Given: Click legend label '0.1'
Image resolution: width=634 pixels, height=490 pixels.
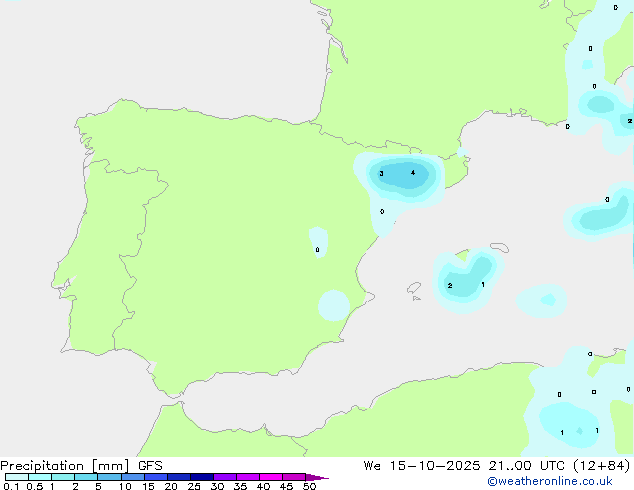Looking at the screenshot, I should 11,486.
